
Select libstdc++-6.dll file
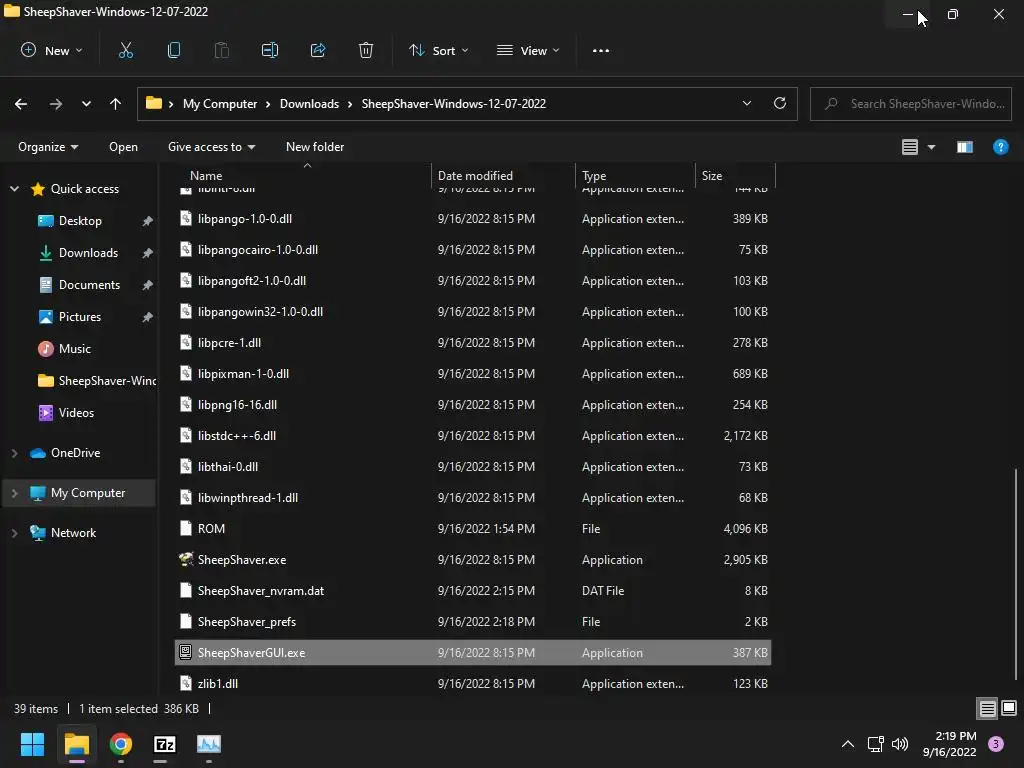tap(473, 436)
